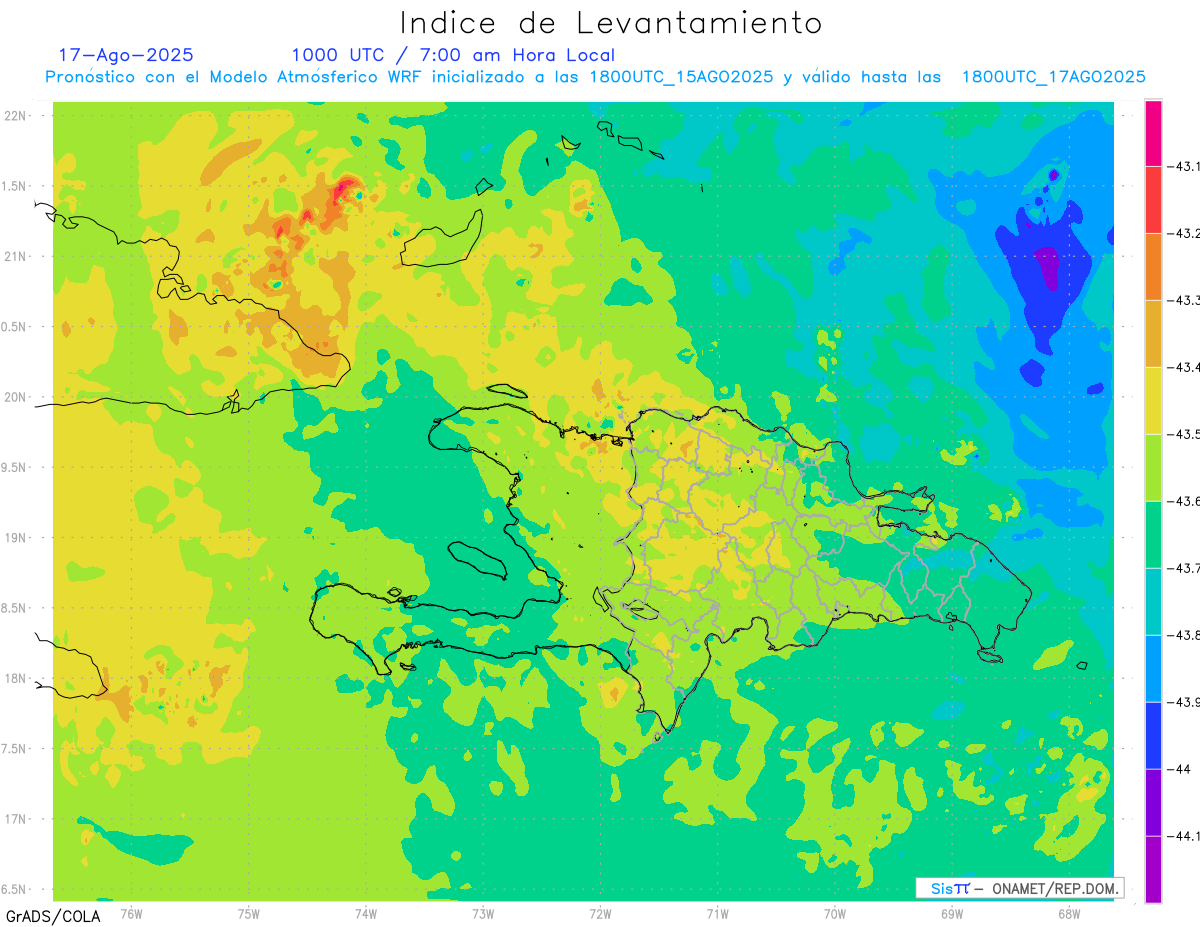Click the 'Indice de Levantamiento' title
Screen dimensions: 1200x927
(x=611, y=22)
